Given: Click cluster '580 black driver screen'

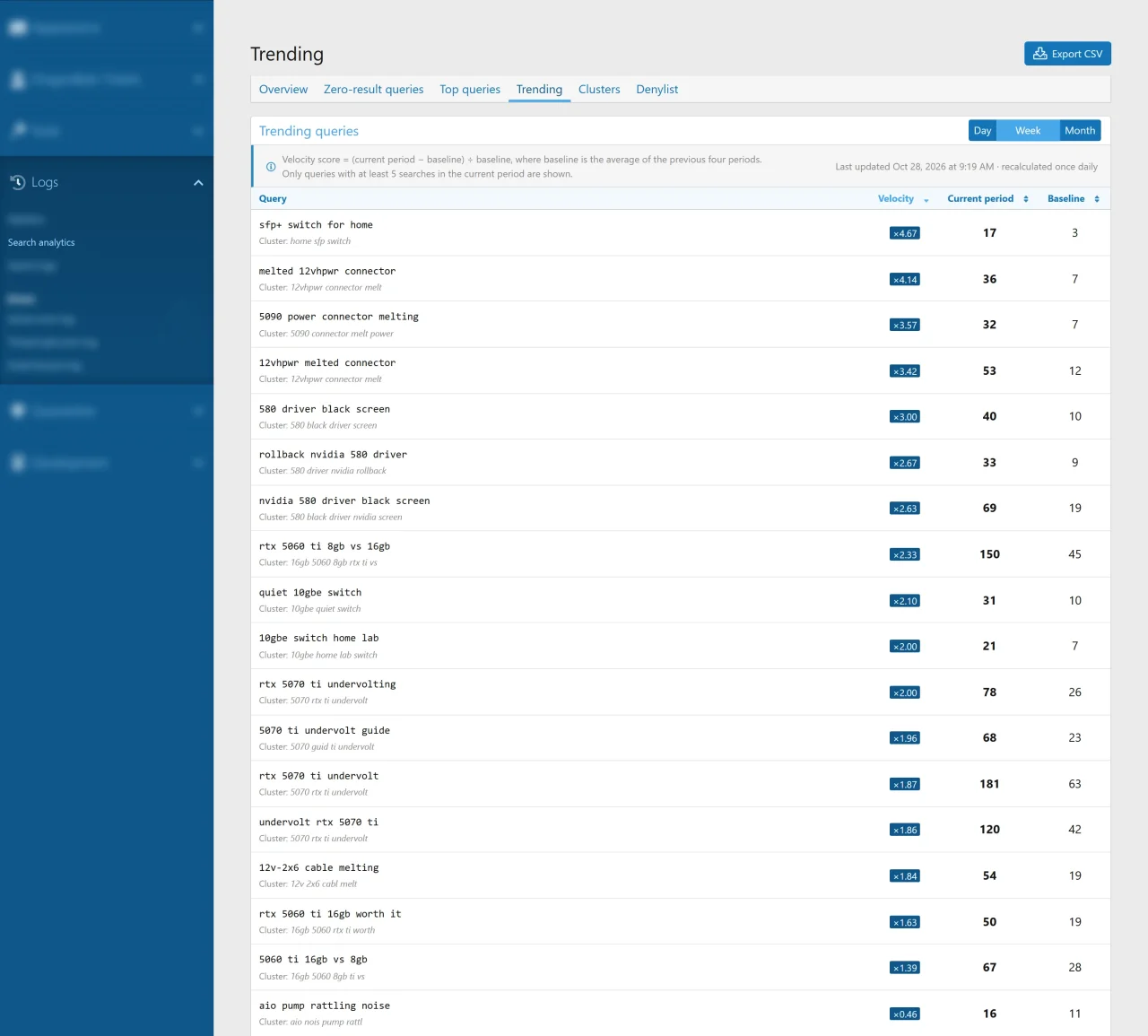Looking at the screenshot, I should coord(334,425).
